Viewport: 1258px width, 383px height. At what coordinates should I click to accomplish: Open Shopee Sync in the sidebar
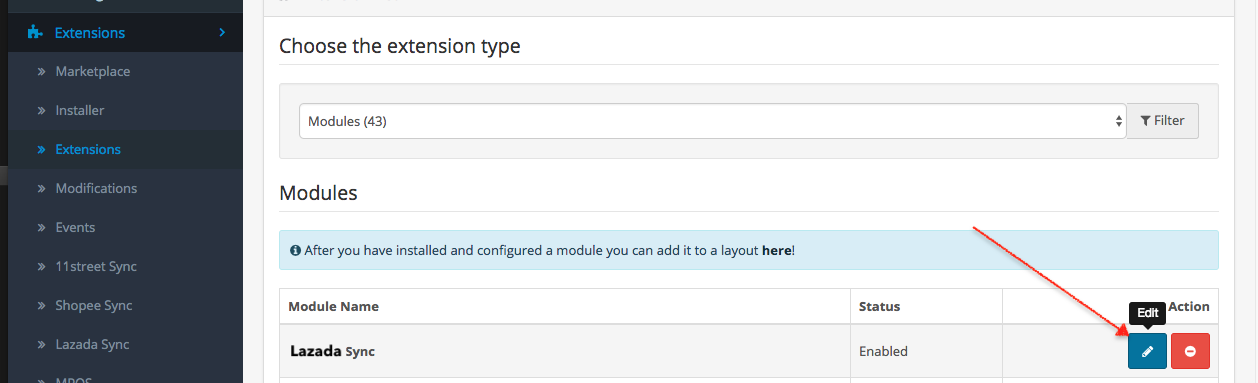94,306
